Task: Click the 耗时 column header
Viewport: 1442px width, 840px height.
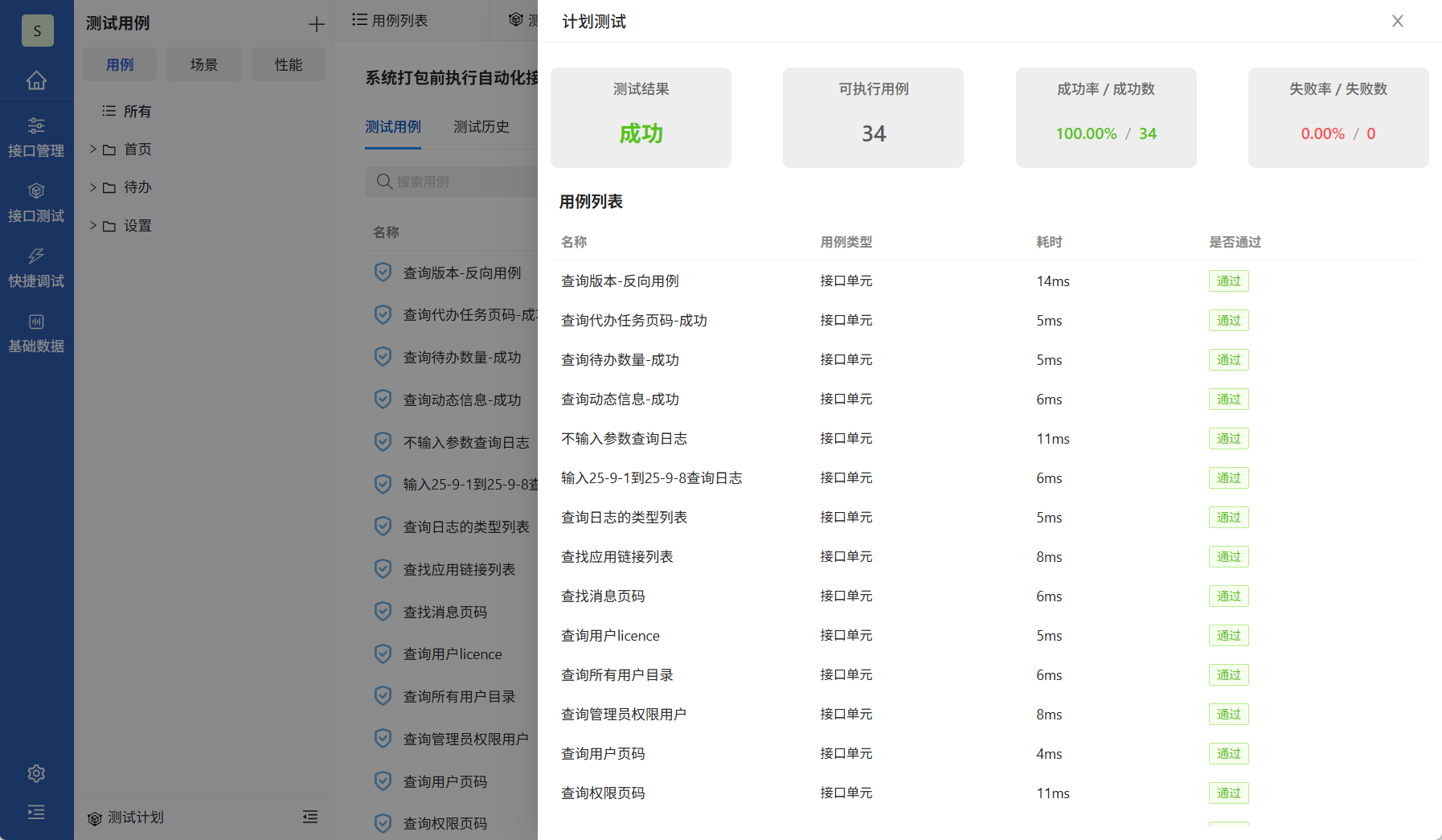Action: click(x=1049, y=242)
